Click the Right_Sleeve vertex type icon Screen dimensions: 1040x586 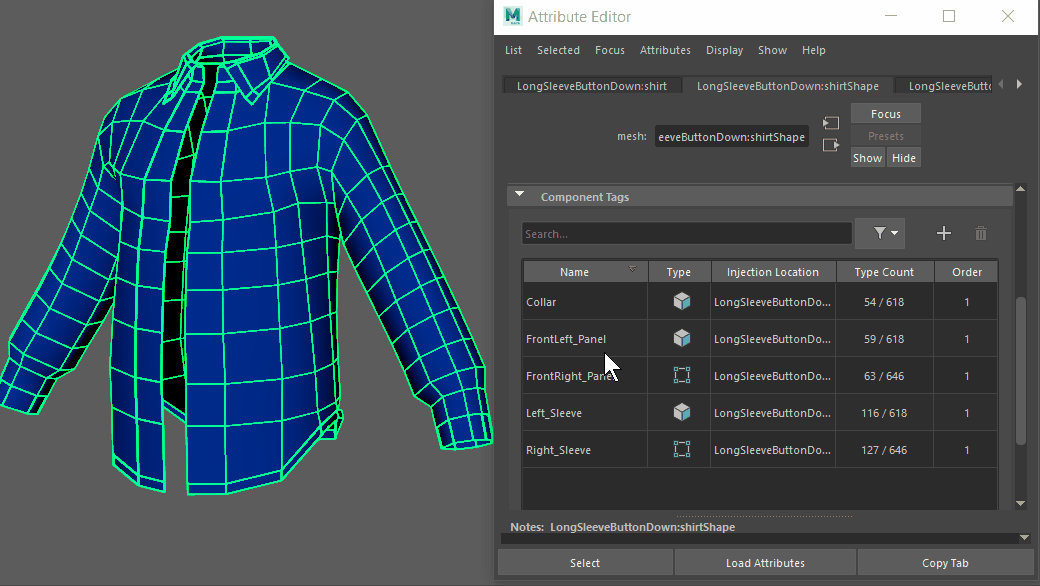point(681,450)
